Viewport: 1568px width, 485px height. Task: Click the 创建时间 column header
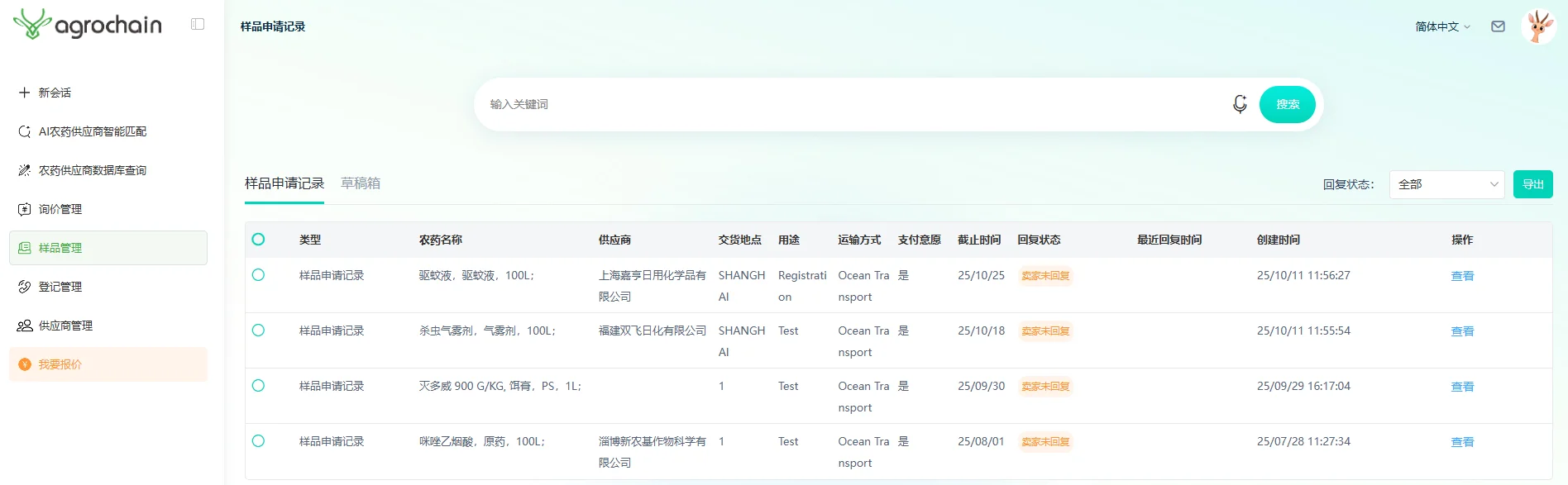(x=1279, y=240)
